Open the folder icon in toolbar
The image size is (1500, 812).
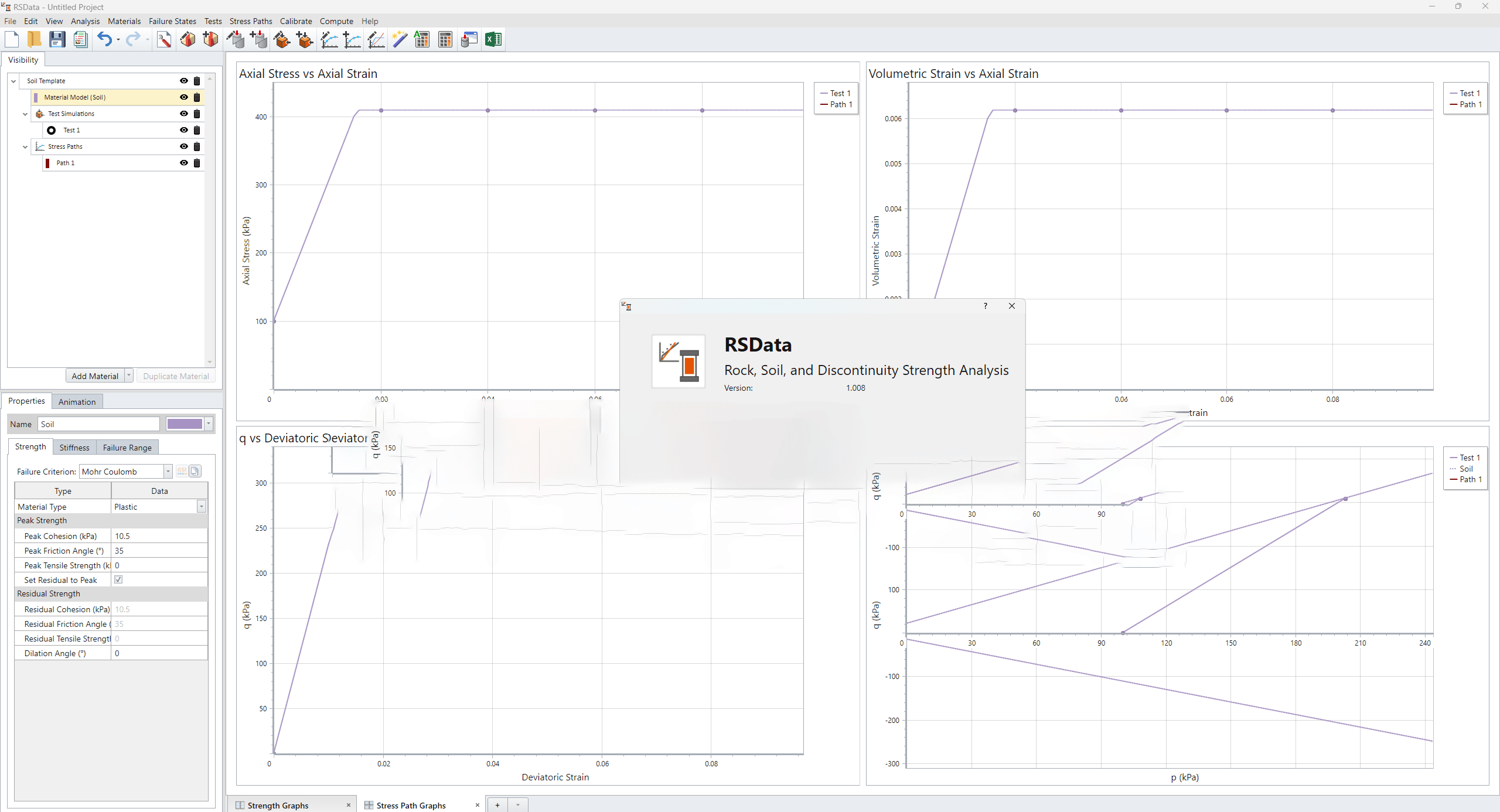(34, 40)
